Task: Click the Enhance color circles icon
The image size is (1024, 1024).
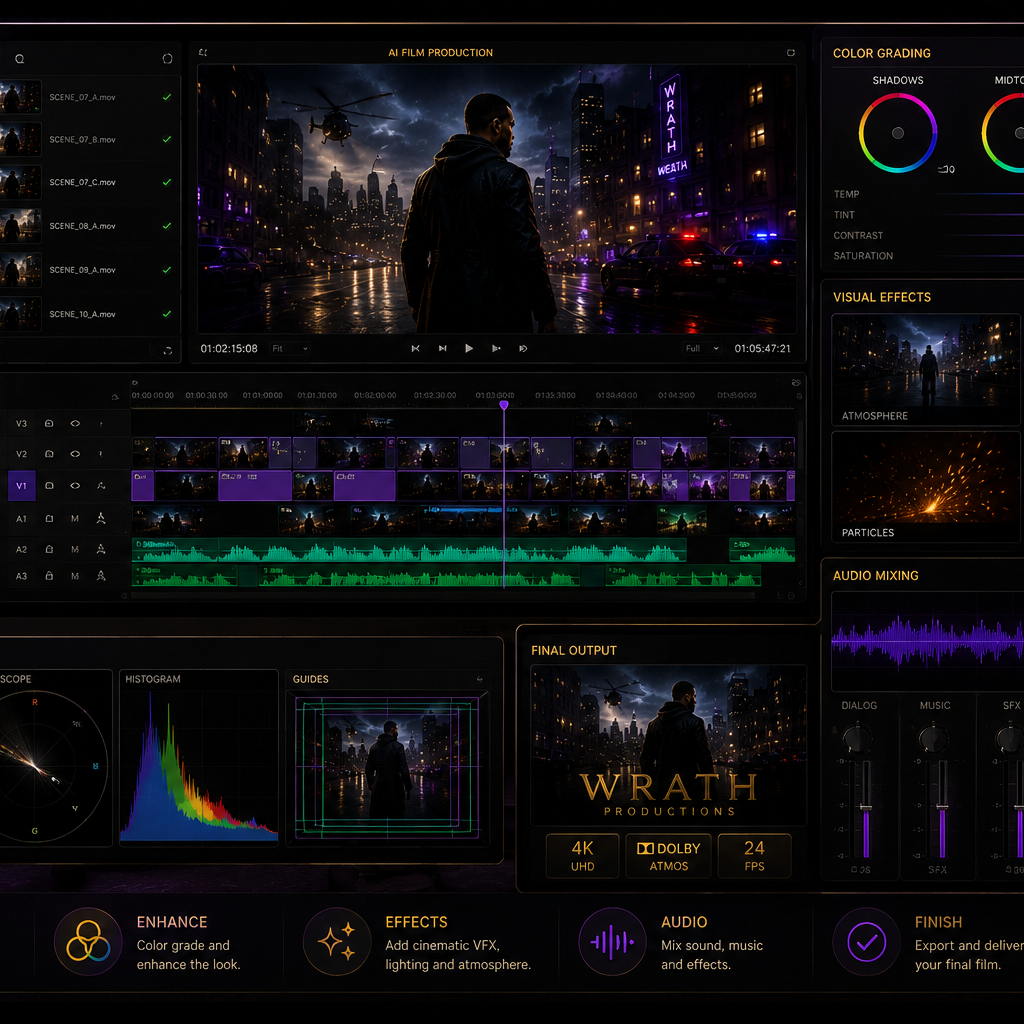Action: [88, 942]
